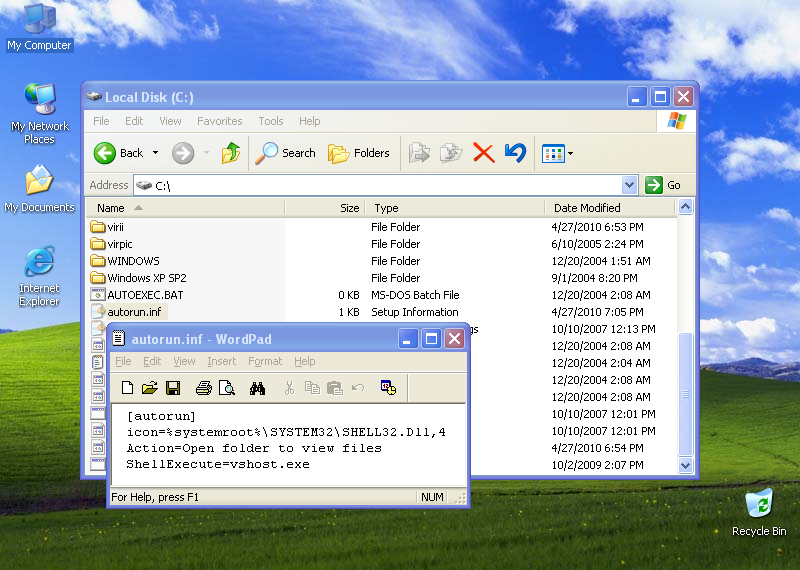Viewport: 800px width, 570px height.
Task: Select the autorun.inf file in list
Action: coord(128,312)
